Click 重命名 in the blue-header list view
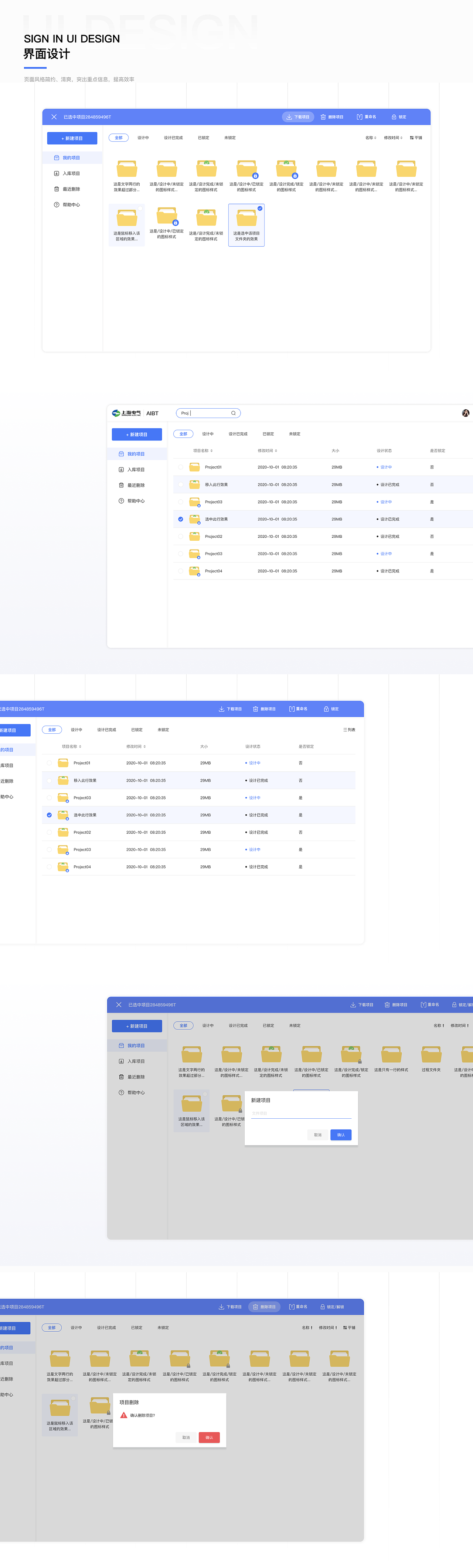 pos(298,709)
